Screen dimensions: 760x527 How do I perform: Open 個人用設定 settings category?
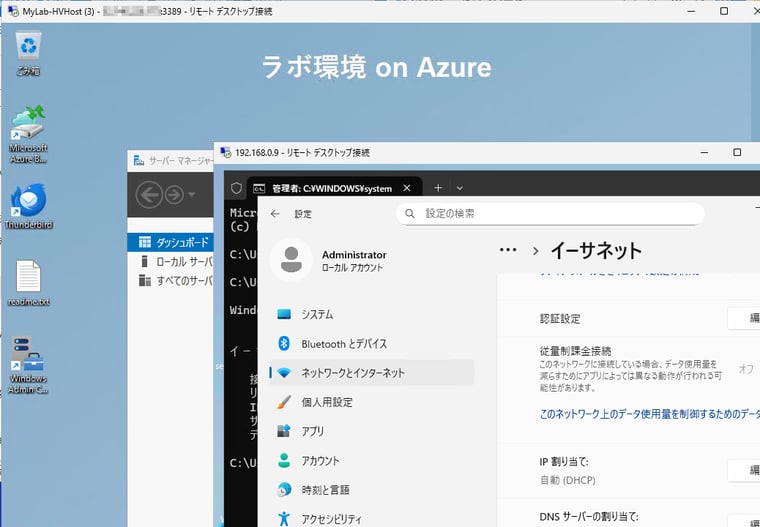[x=371, y=402]
